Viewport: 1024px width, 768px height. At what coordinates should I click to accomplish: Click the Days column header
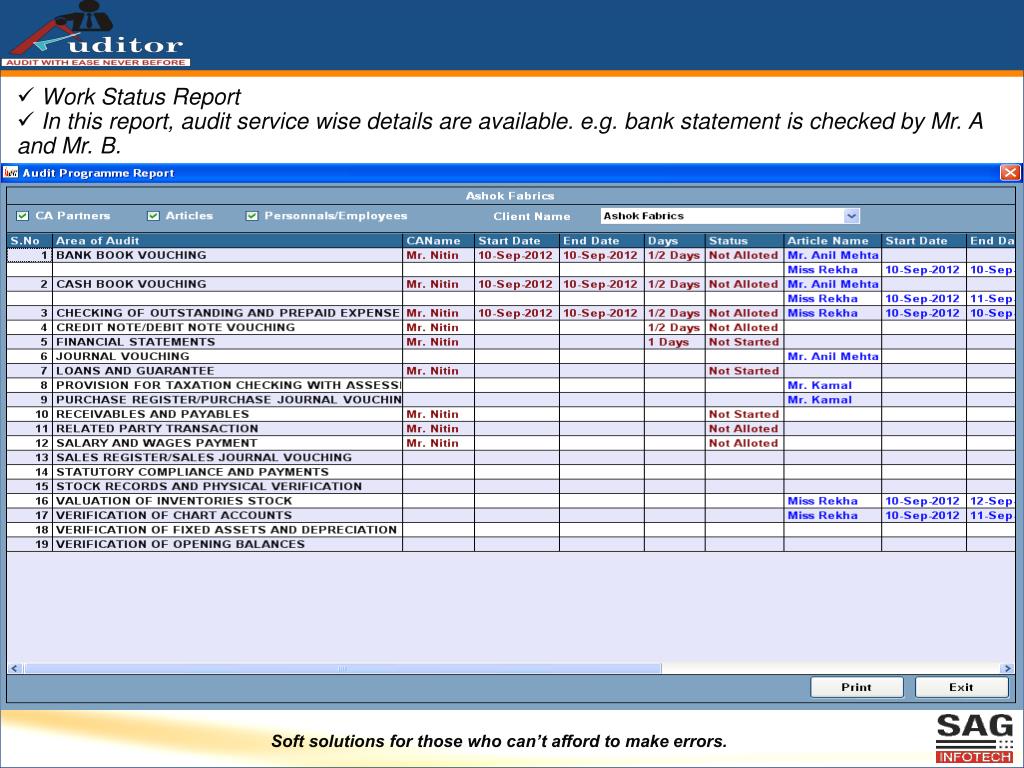675,241
